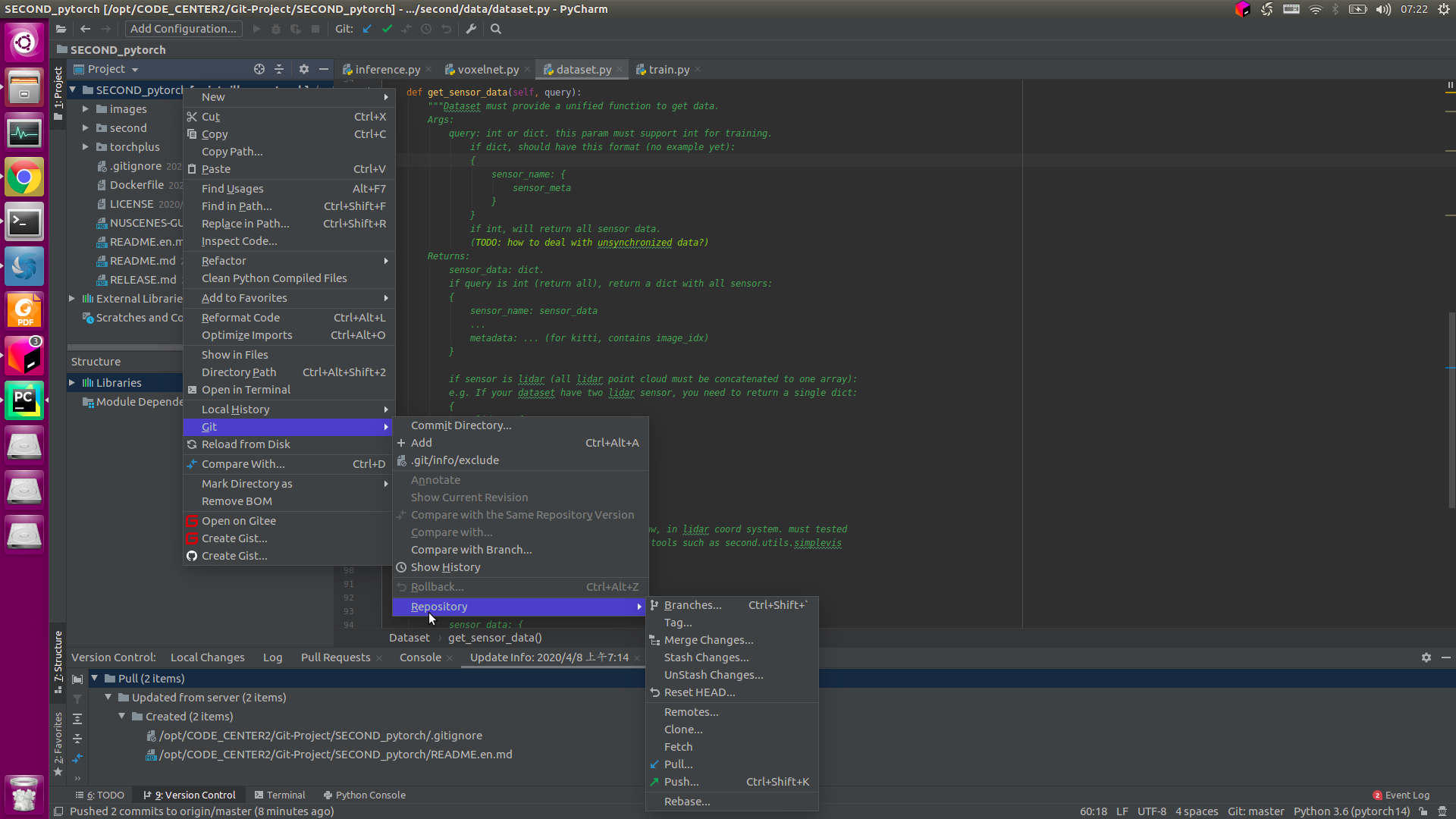Close the Update Info tab
Viewport: 1456px width, 819px height.
click(x=637, y=657)
